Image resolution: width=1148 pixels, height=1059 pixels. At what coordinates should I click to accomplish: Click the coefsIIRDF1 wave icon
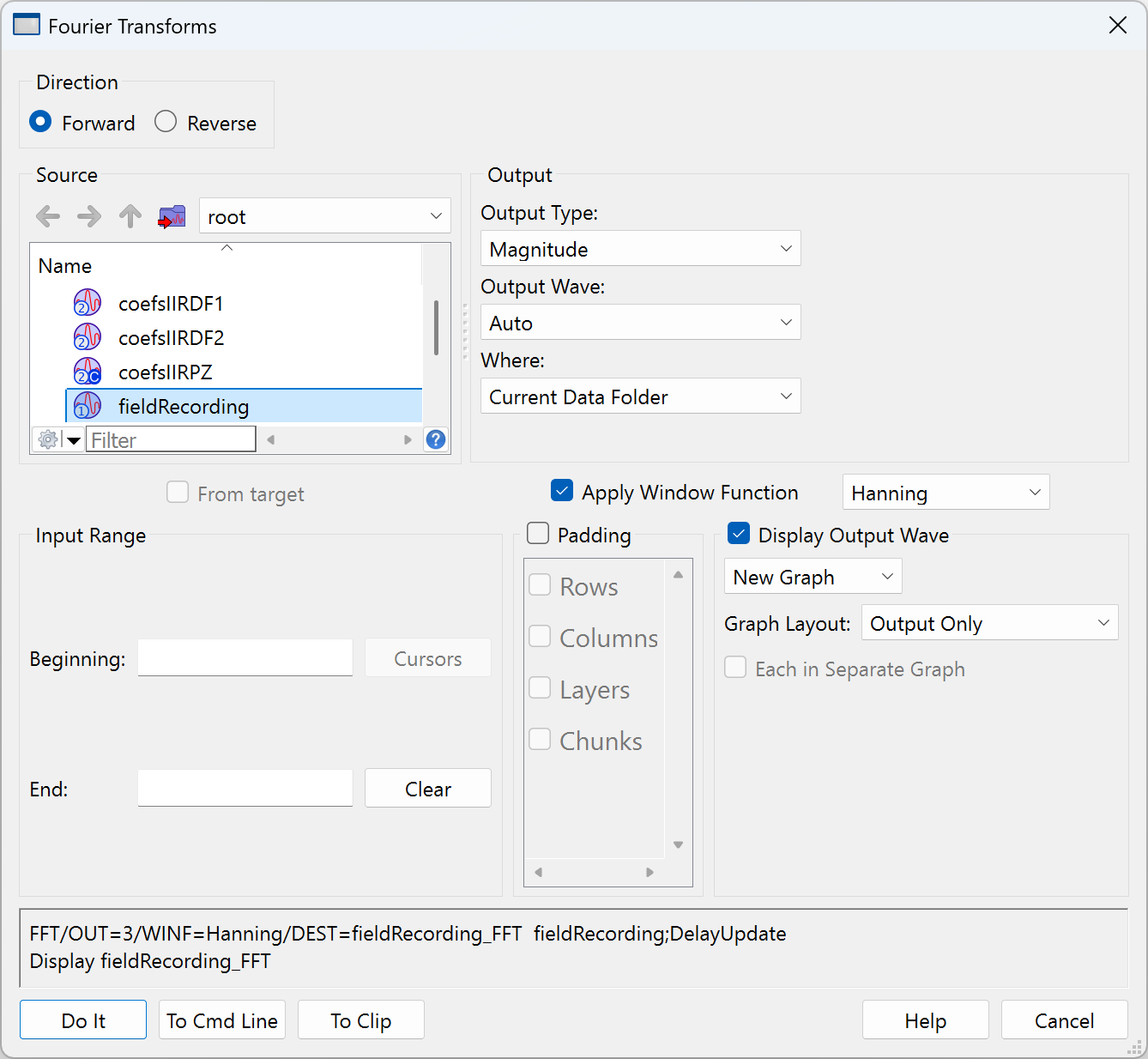88,303
